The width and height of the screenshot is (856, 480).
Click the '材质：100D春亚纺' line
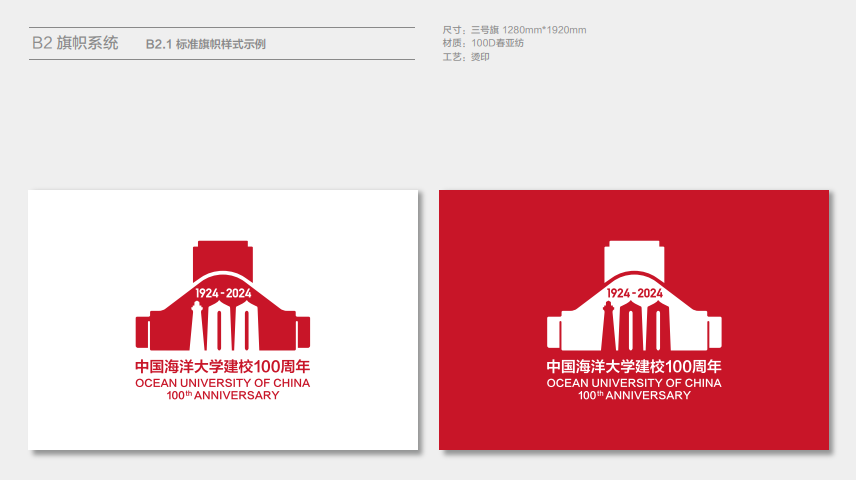[483, 43]
